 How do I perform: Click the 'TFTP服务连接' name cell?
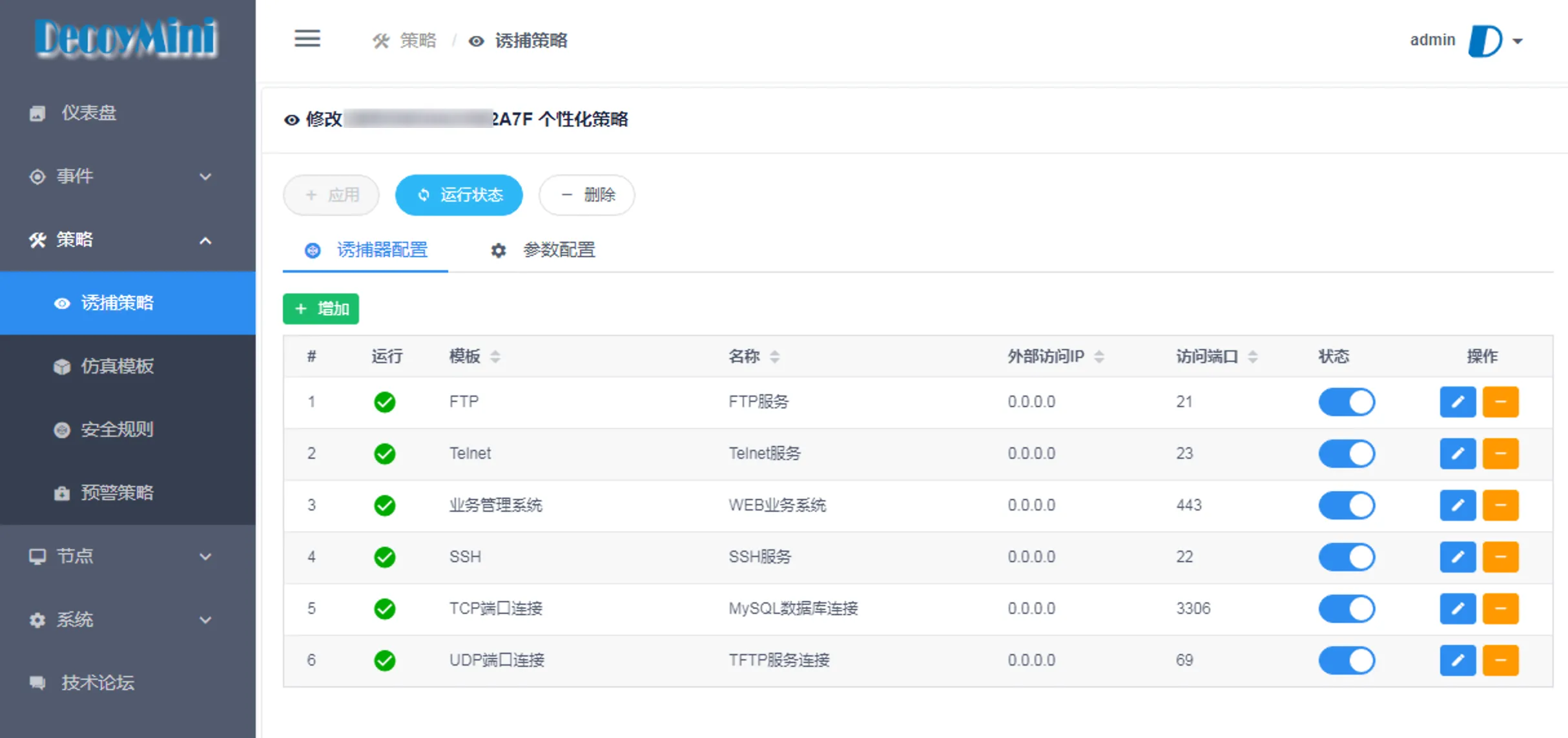779,660
